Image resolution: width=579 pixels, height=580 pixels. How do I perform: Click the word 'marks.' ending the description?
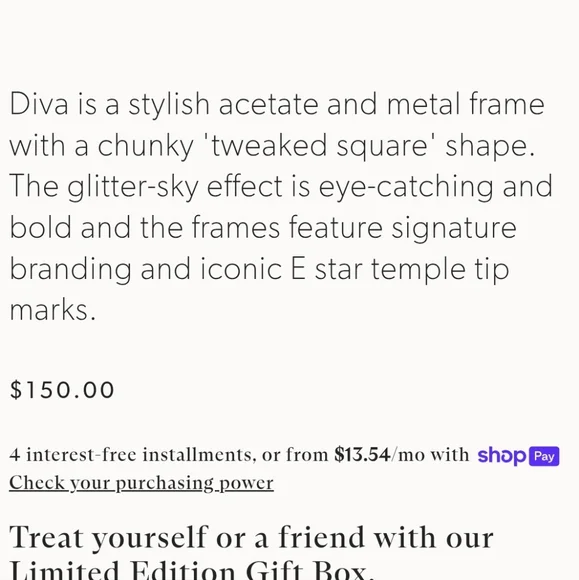click(x=53, y=310)
